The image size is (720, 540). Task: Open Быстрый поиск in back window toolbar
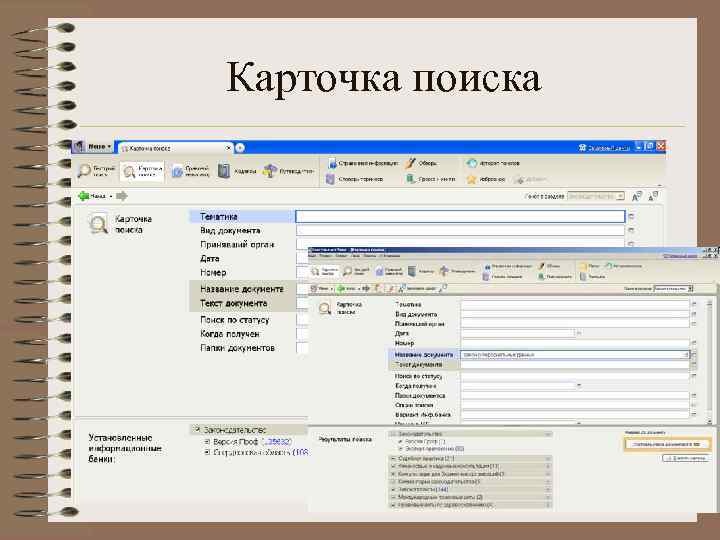pyautogui.click(x=96, y=171)
